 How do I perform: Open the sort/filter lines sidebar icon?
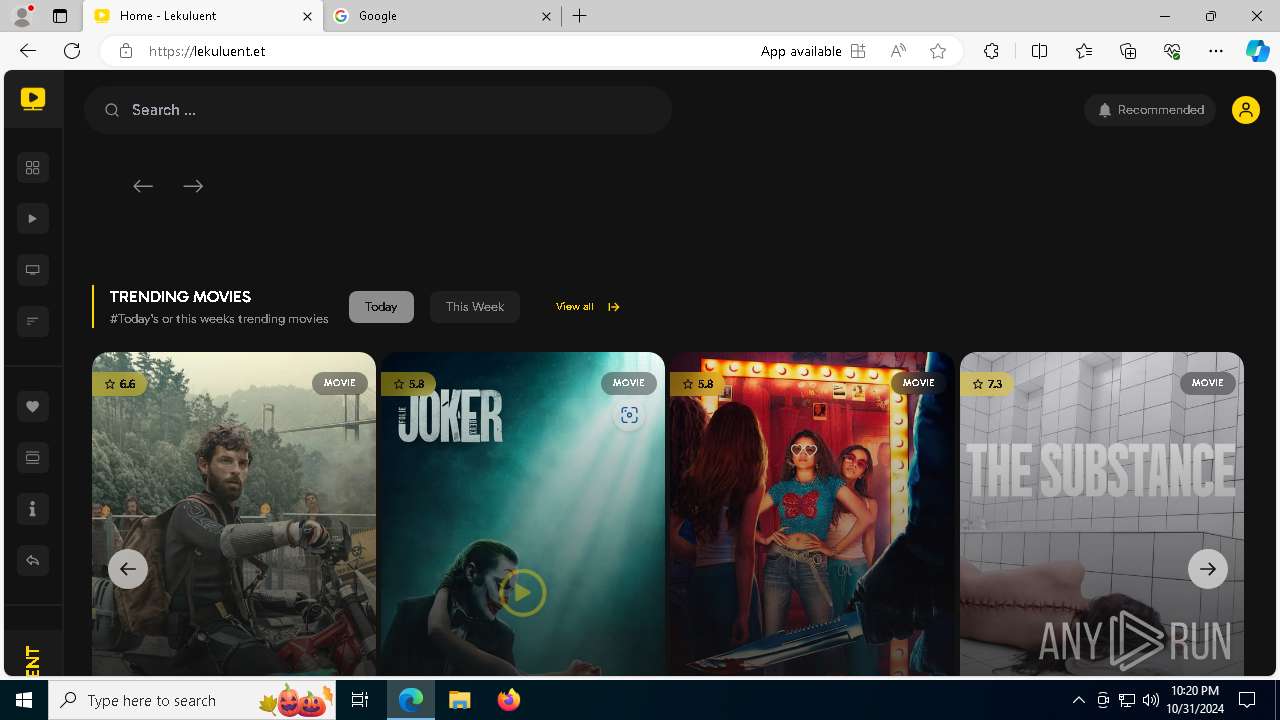tap(33, 320)
